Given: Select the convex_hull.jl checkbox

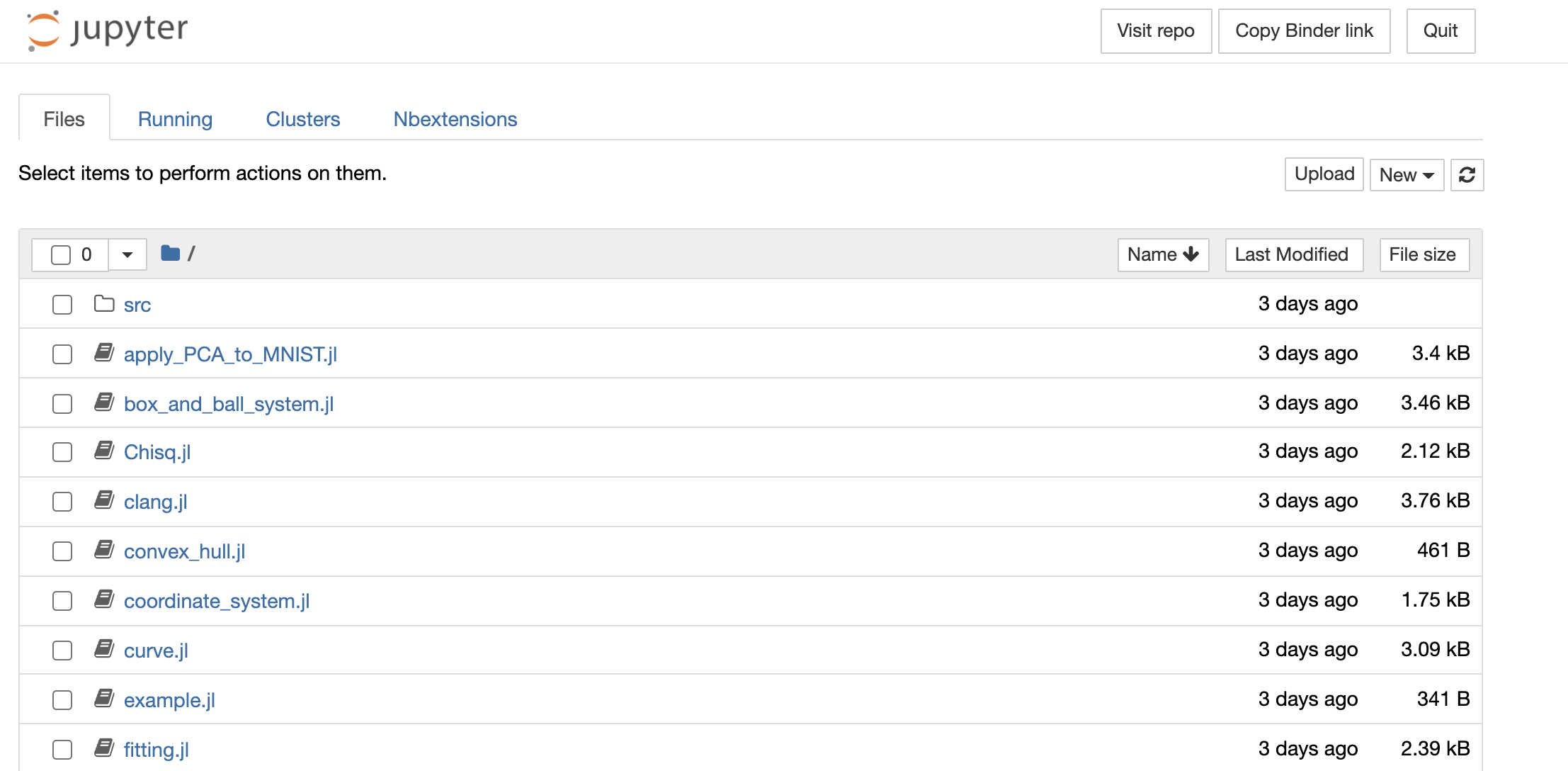Looking at the screenshot, I should (62, 551).
